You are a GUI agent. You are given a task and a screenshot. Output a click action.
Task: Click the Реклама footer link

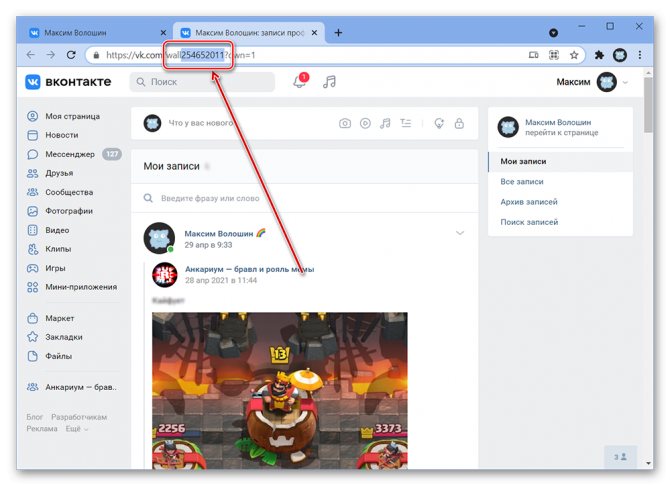coord(42,429)
